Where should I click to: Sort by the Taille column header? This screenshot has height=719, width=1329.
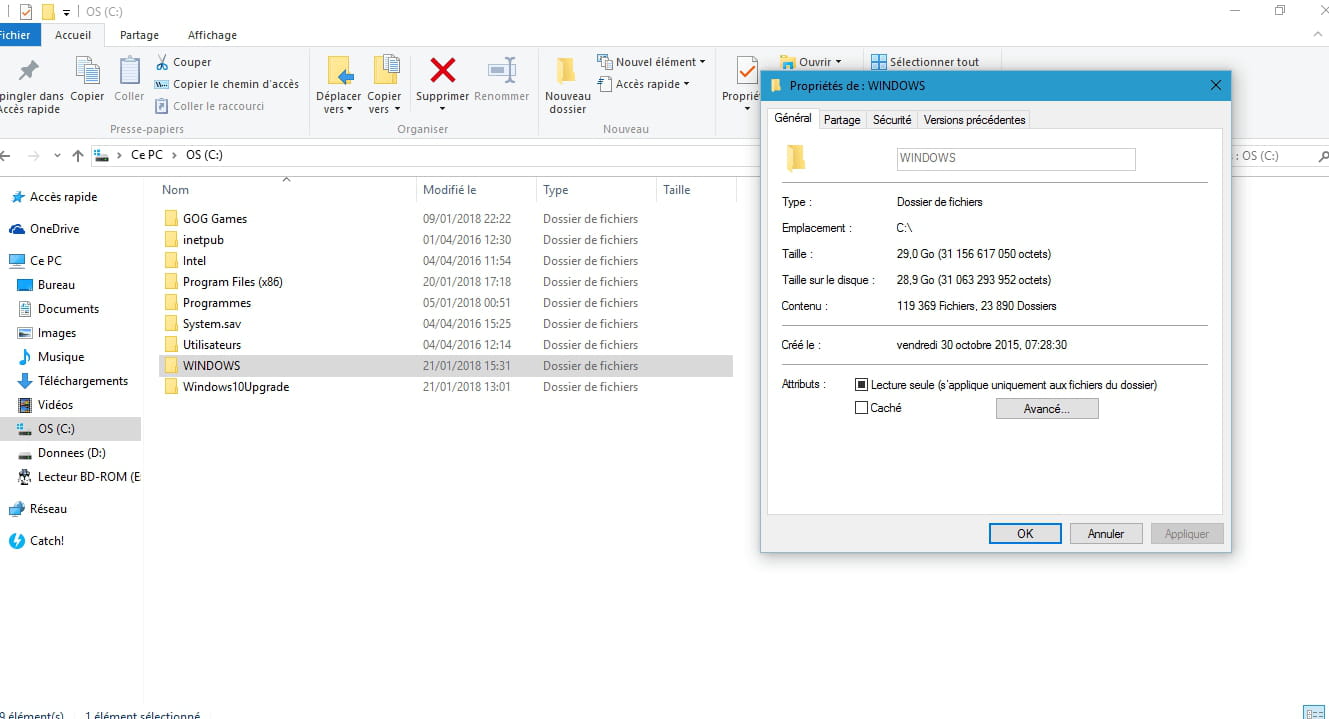(695, 190)
